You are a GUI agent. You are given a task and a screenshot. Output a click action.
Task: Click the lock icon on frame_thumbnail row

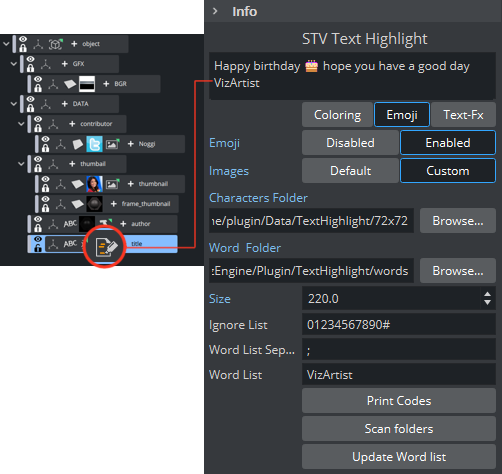point(46,208)
